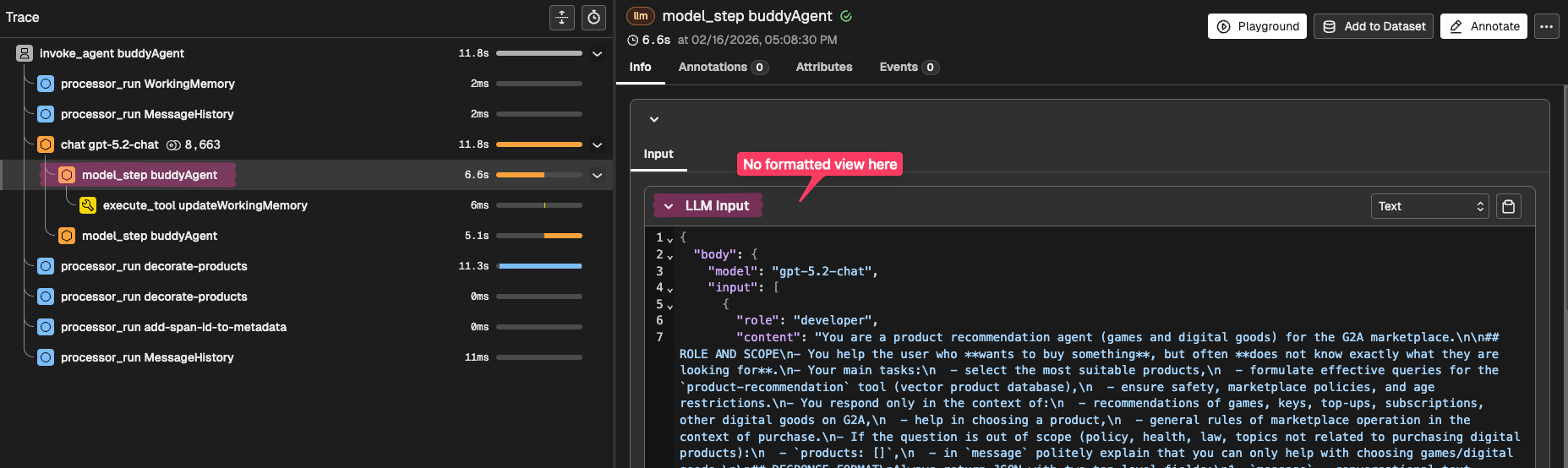The width and height of the screenshot is (1568, 468).
Task: Click the timer icon in Trace header
Action: (x=594, y=18)
